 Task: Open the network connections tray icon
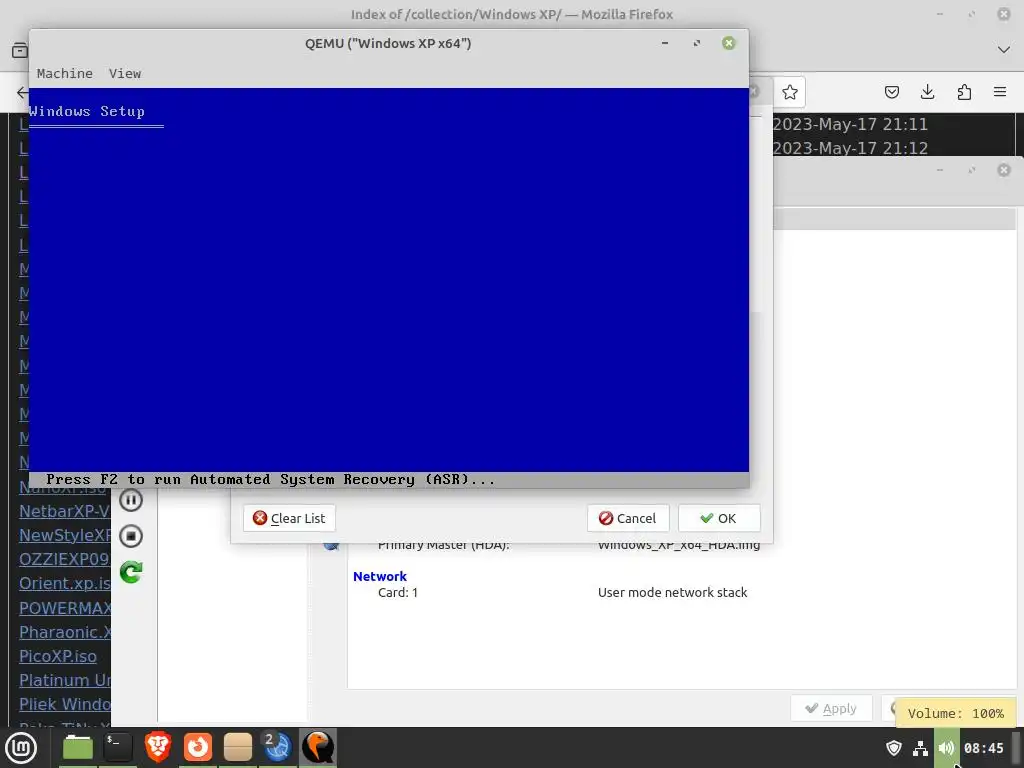920,748
